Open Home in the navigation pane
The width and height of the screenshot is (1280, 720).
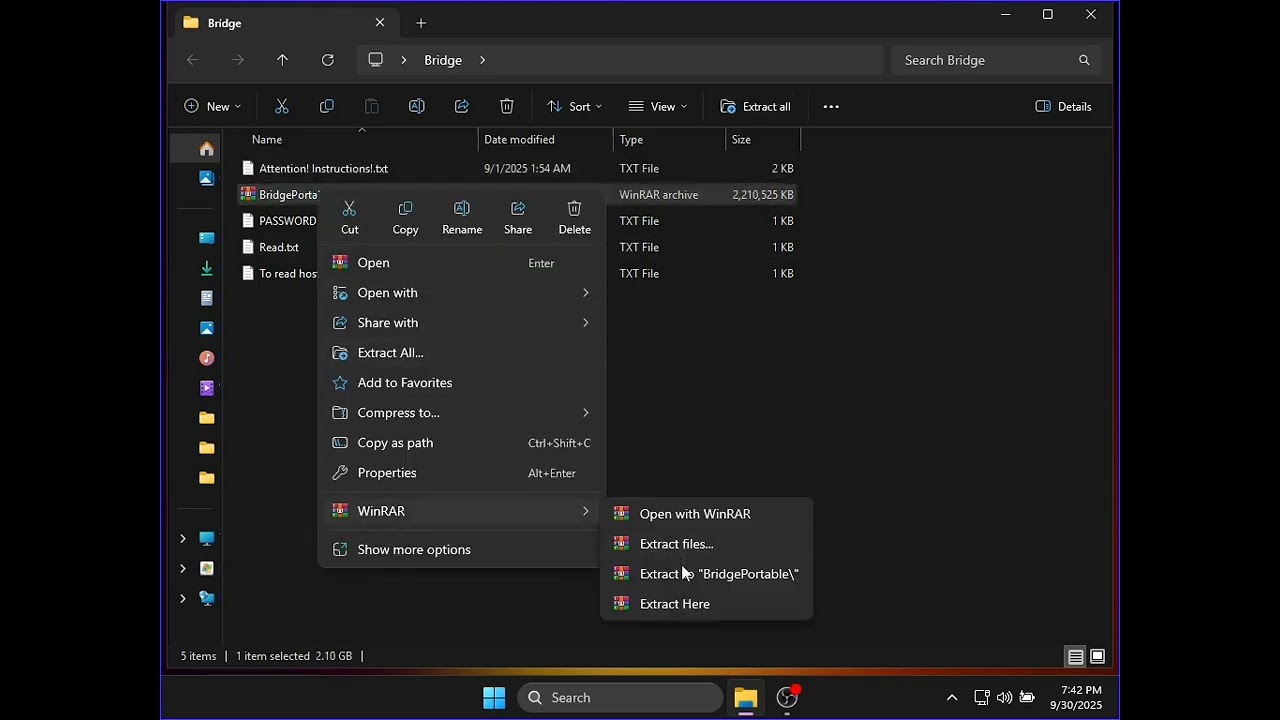(x=207, y=148)
